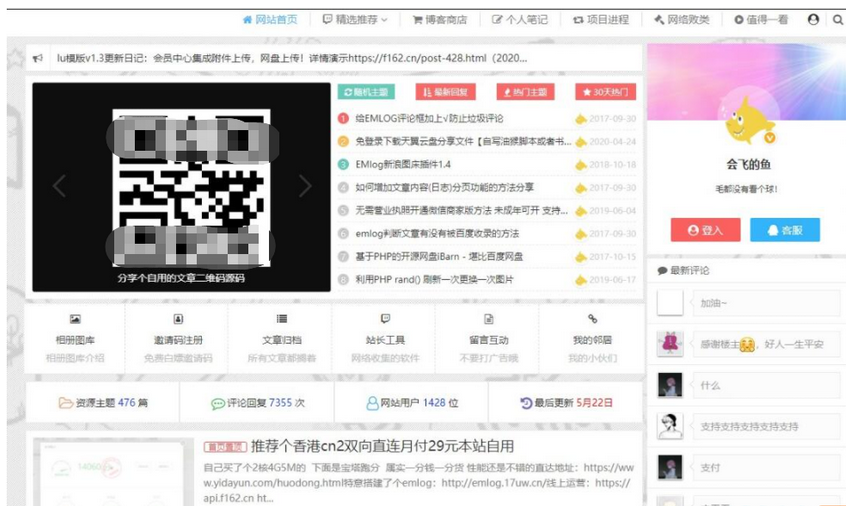Select the 30天热门 tab button
This screenshot has height=506, width=846.
click(605, 92)
